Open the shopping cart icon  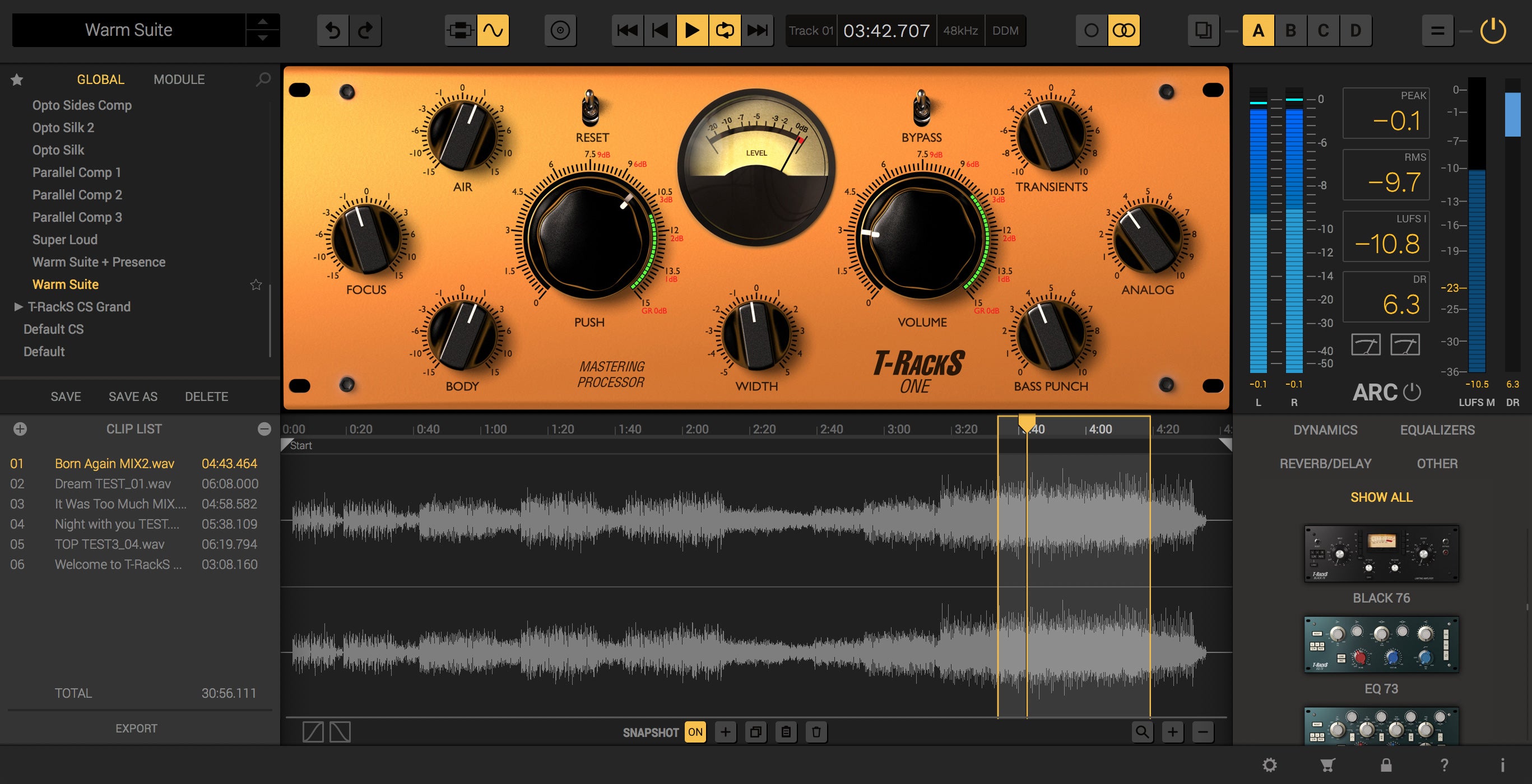coord(1327,765)
